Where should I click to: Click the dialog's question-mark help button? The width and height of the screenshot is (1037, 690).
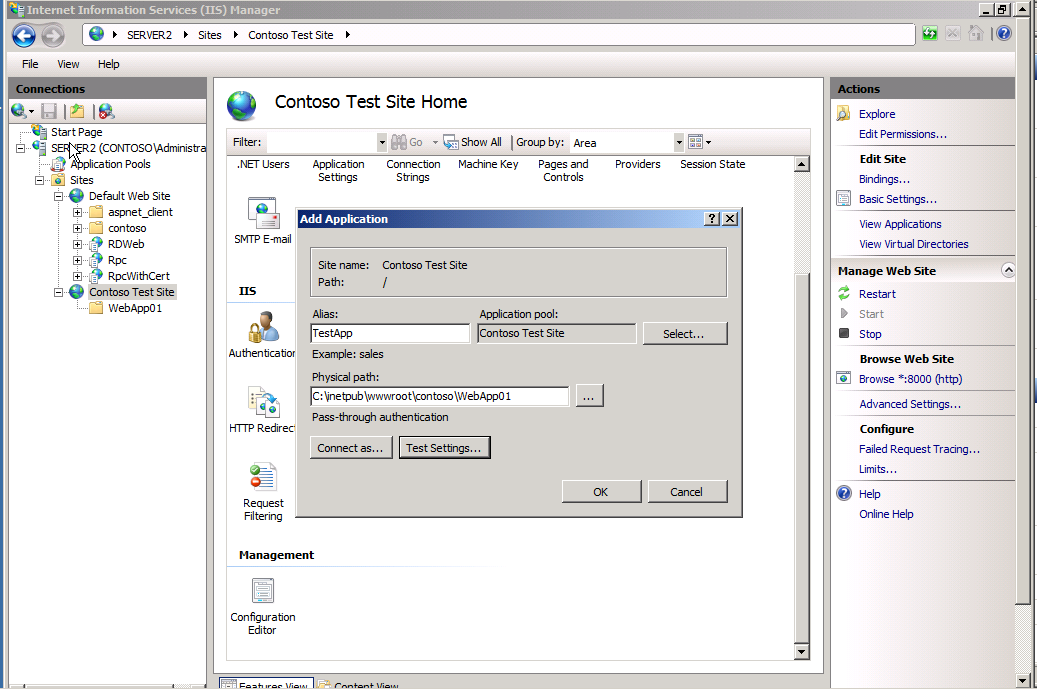pyautogui.click(x=712, y=219)
